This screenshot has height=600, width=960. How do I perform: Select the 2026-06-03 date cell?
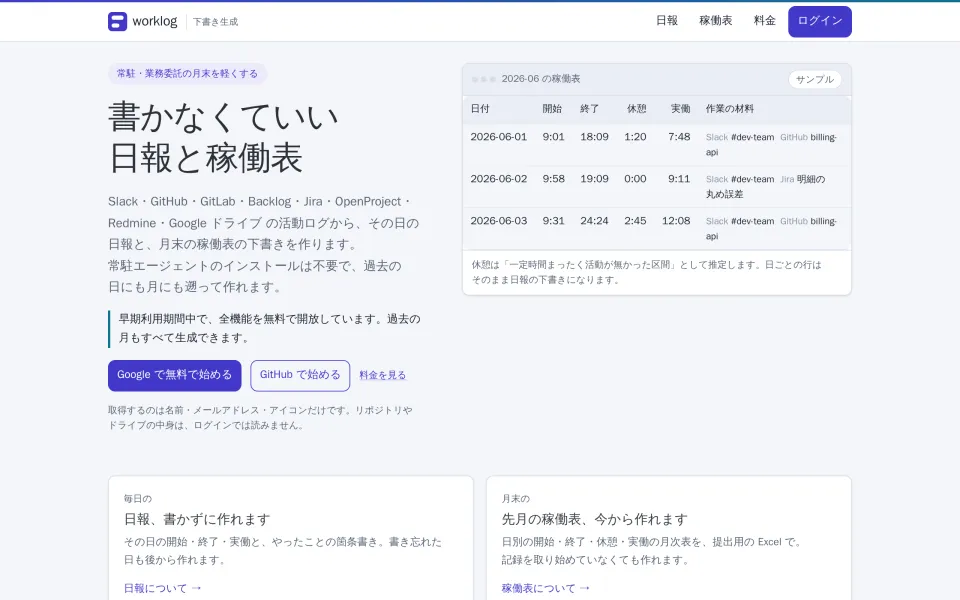click(x=498, y=221)
